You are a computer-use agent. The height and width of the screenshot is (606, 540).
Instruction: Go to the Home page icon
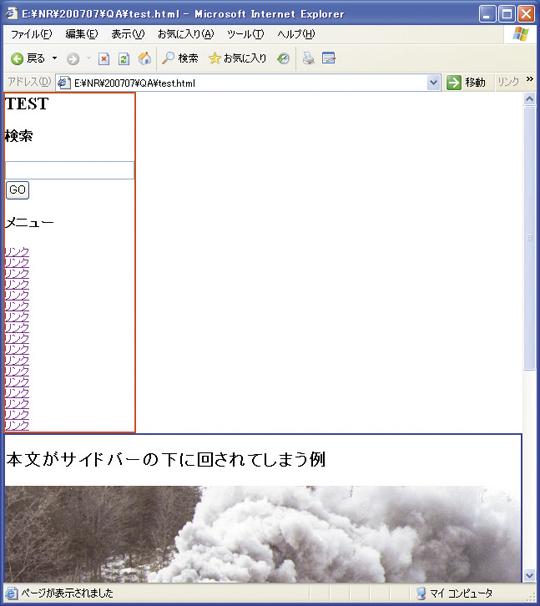point(144,58)
